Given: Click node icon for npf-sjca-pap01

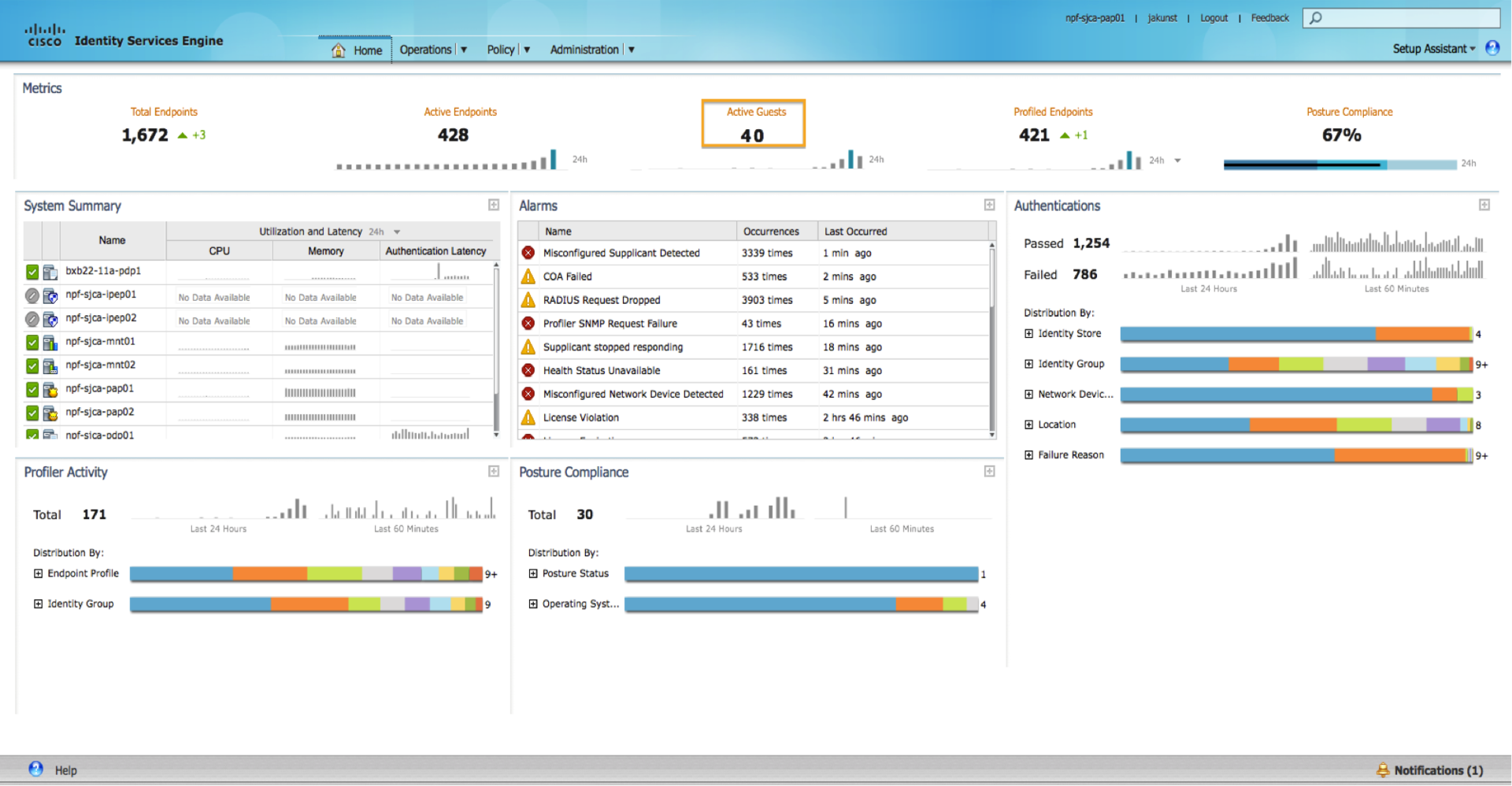Looking at the screenshot, I should pos(50,389).
